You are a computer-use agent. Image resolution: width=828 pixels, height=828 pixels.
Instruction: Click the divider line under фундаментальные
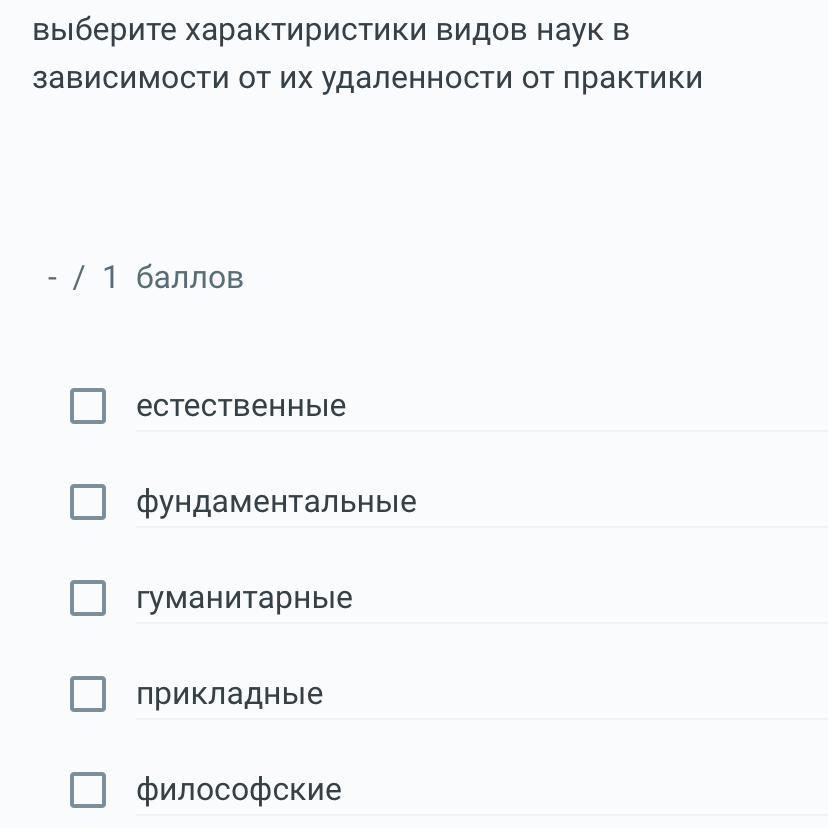pos(480,527)
